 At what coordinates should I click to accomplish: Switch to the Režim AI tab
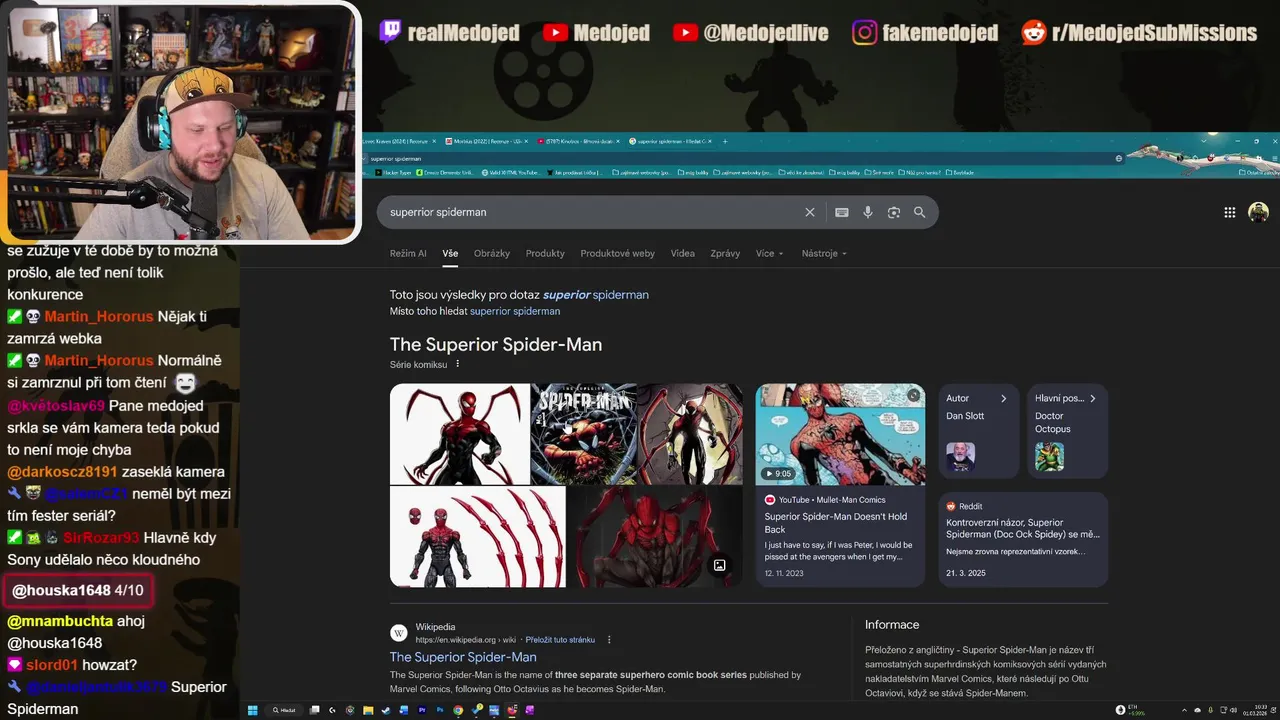(x=408, y=253)
